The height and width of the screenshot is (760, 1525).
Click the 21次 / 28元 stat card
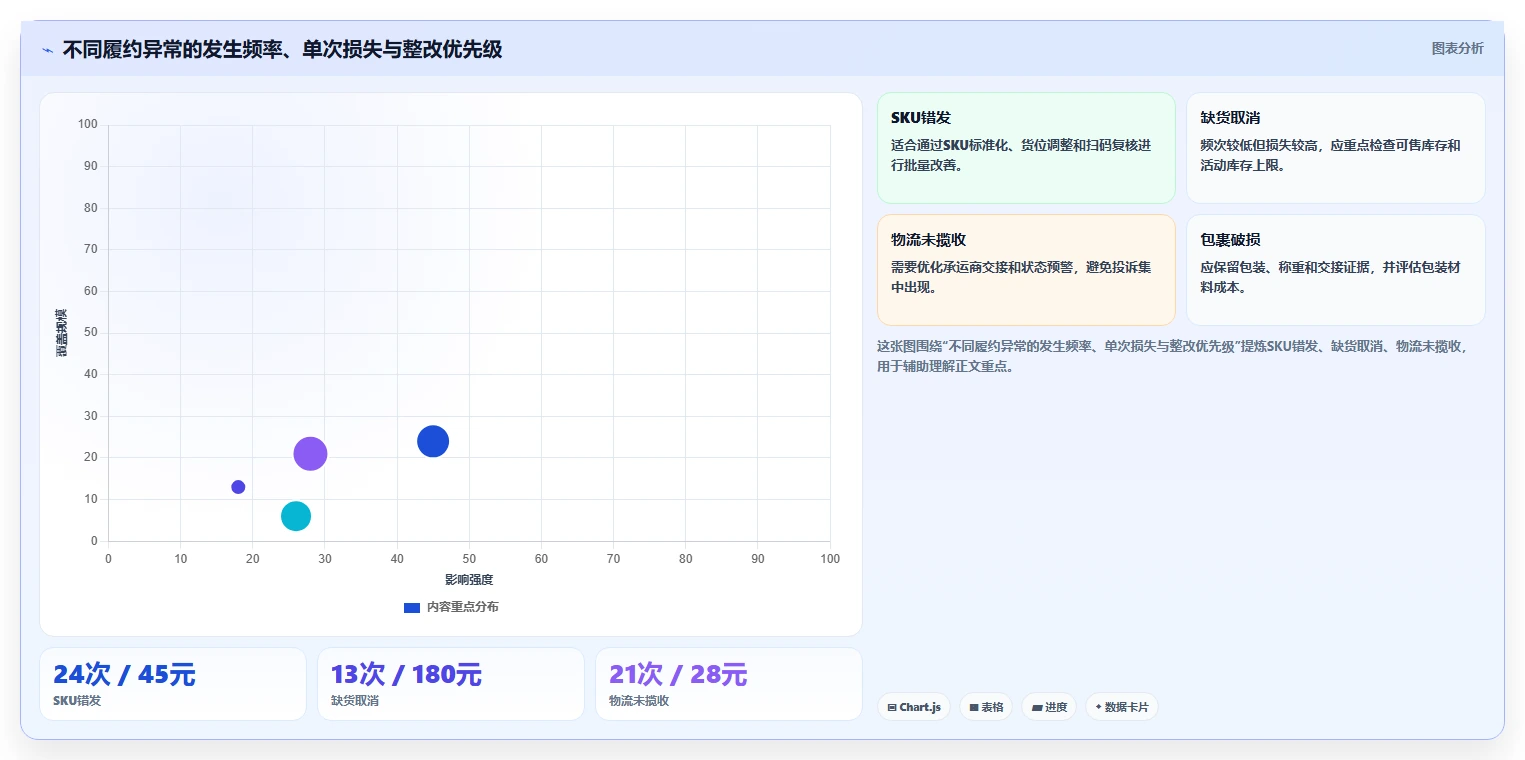click(729, 684)
